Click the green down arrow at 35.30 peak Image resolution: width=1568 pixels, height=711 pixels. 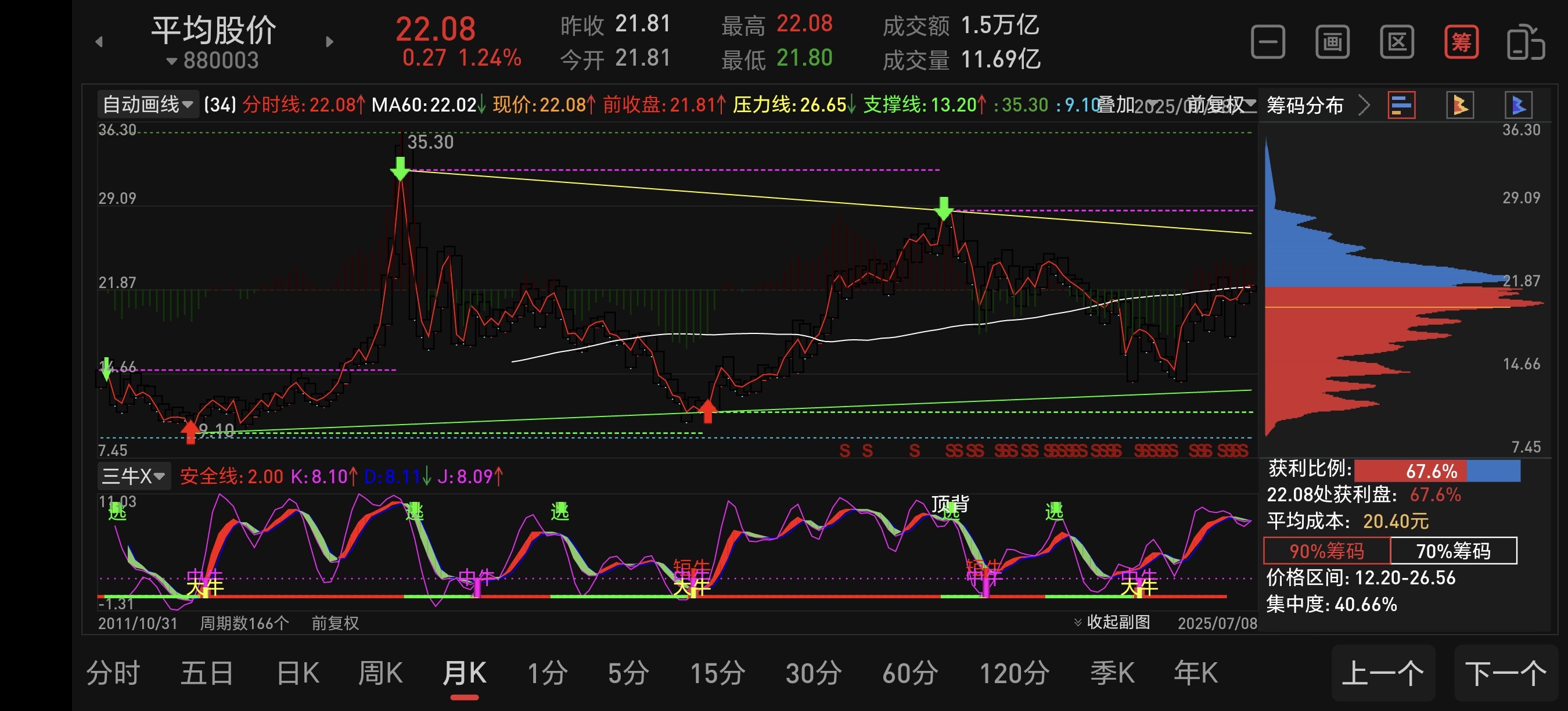[400, 168]
